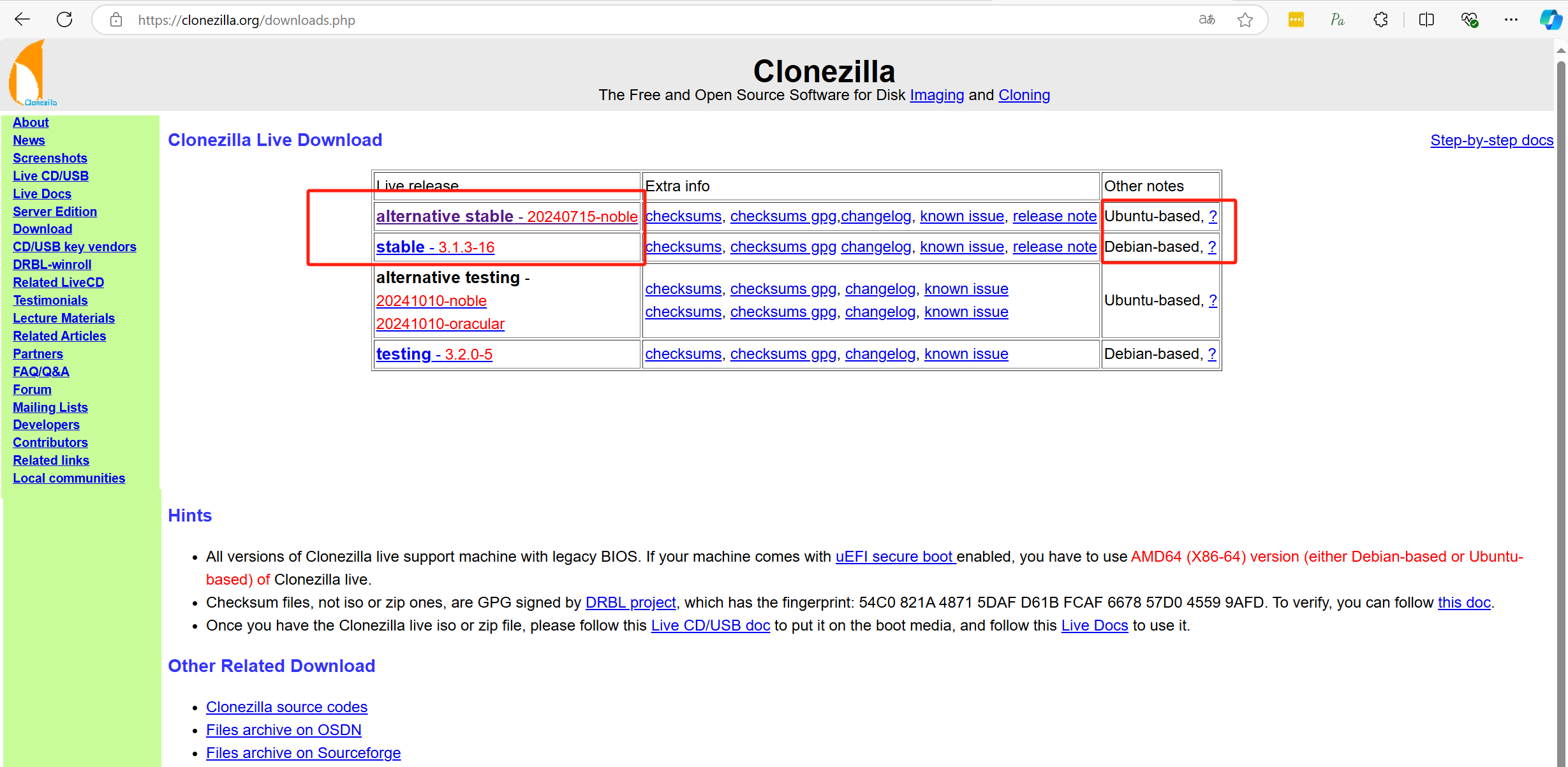
Task: Open Related links page
Action: point(51,460)
